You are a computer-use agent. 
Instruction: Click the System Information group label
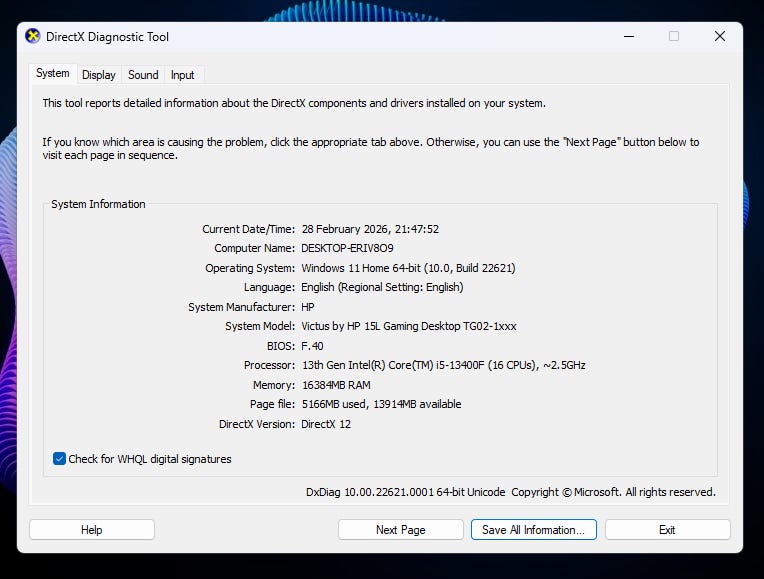(x=98, y=204)
